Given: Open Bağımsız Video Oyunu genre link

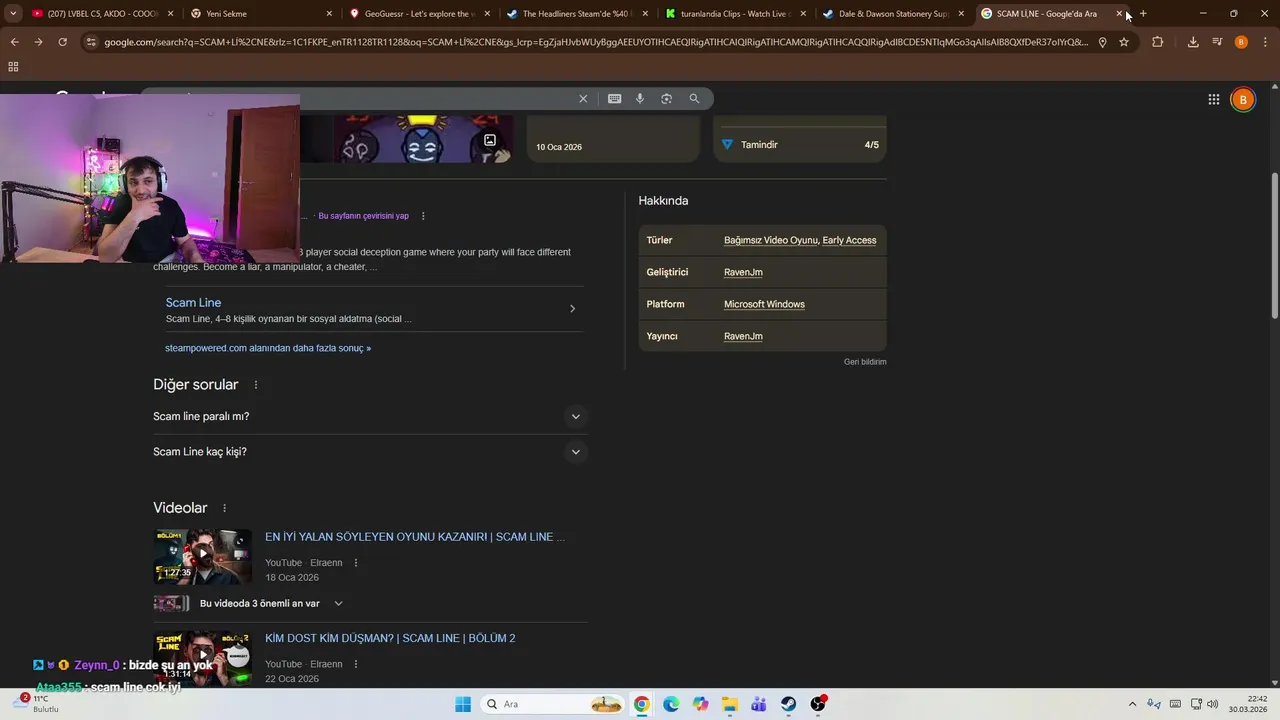Looking at the screenshot, I should point(771,240).
